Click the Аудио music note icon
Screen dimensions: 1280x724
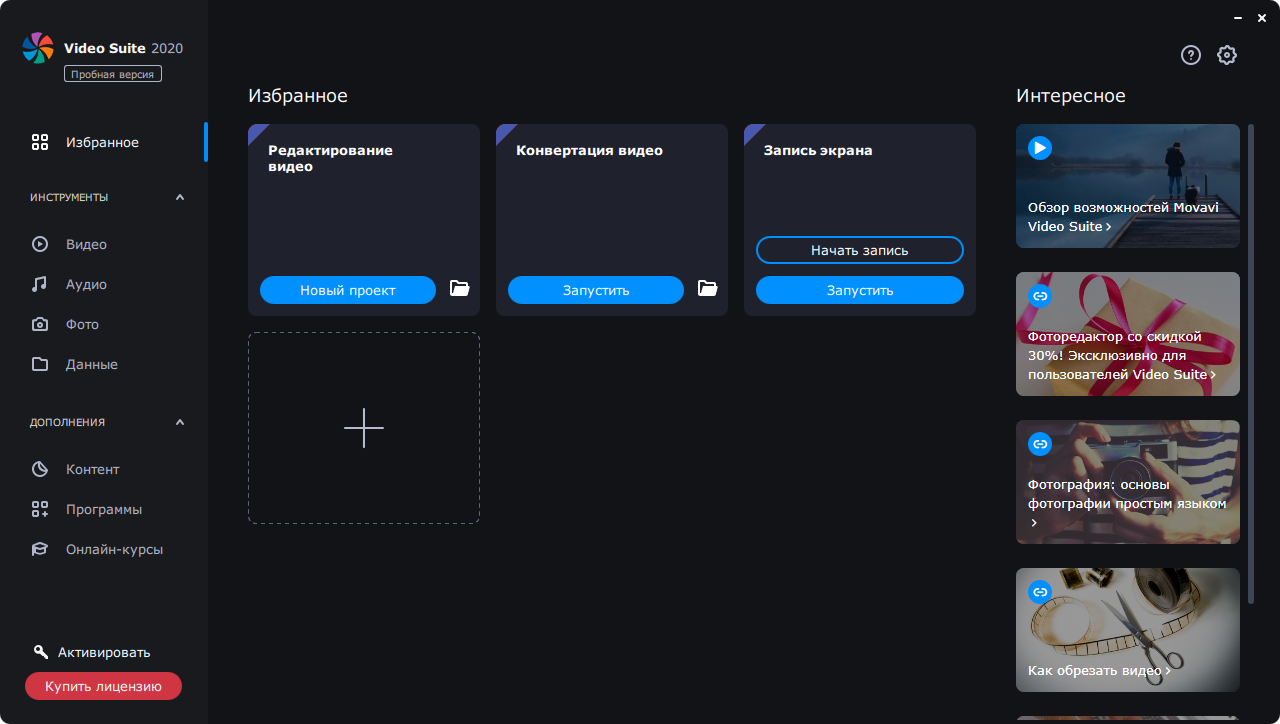[x=40, y=284]
